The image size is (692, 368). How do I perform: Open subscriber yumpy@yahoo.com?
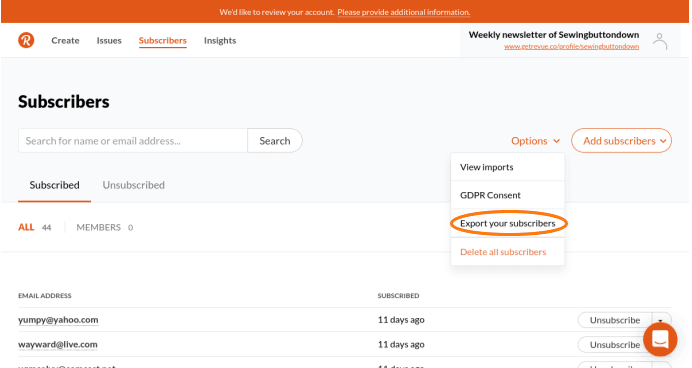58,320
